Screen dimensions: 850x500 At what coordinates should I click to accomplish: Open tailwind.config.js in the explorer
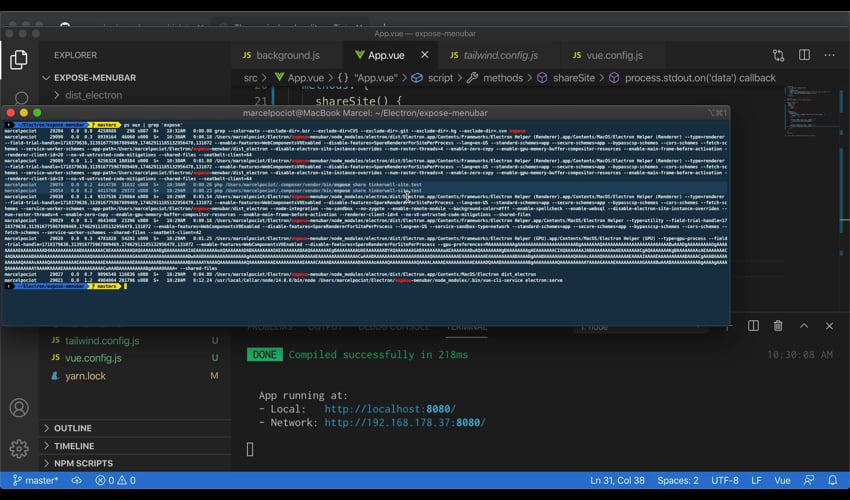(x=102, y=341)
